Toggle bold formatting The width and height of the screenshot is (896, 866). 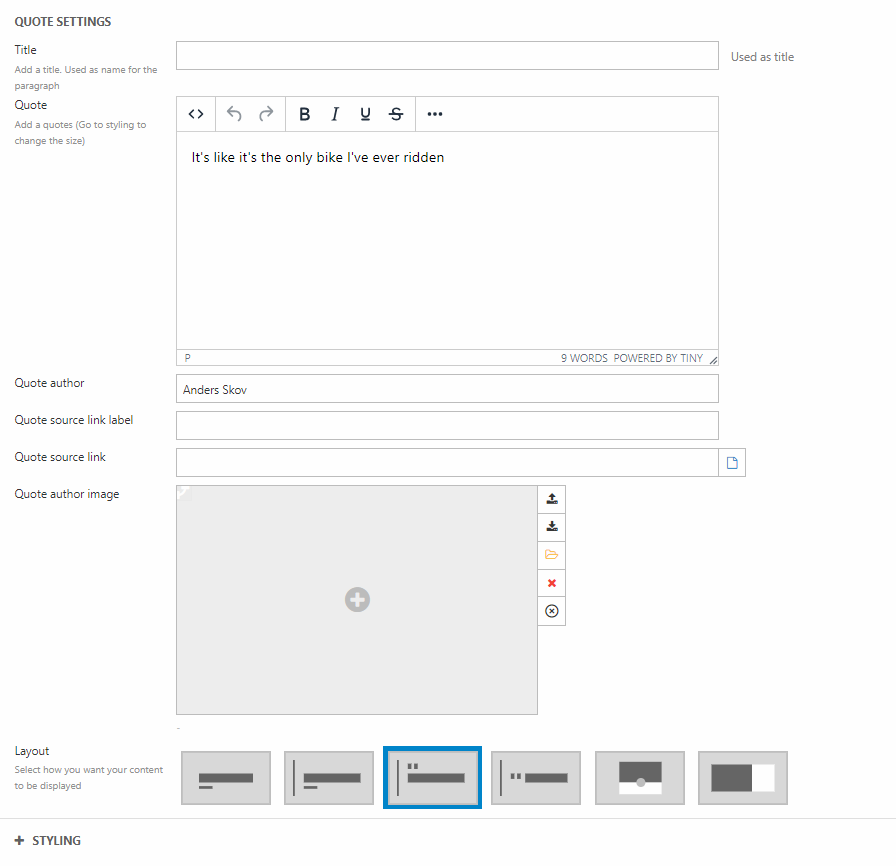coord(304,114)
